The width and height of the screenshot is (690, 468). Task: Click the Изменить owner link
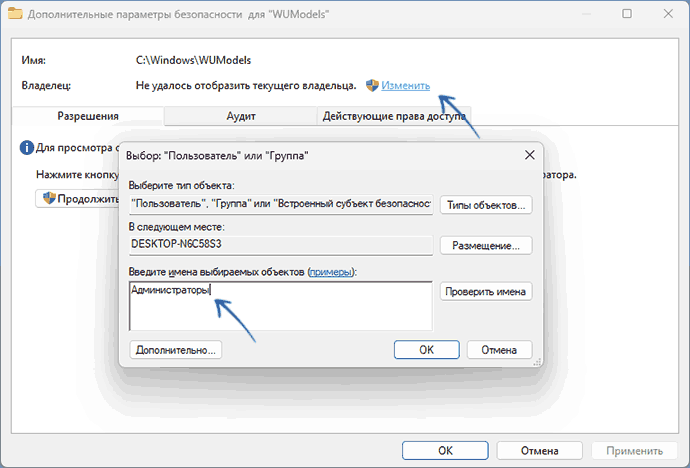click(x=405, y=86)
